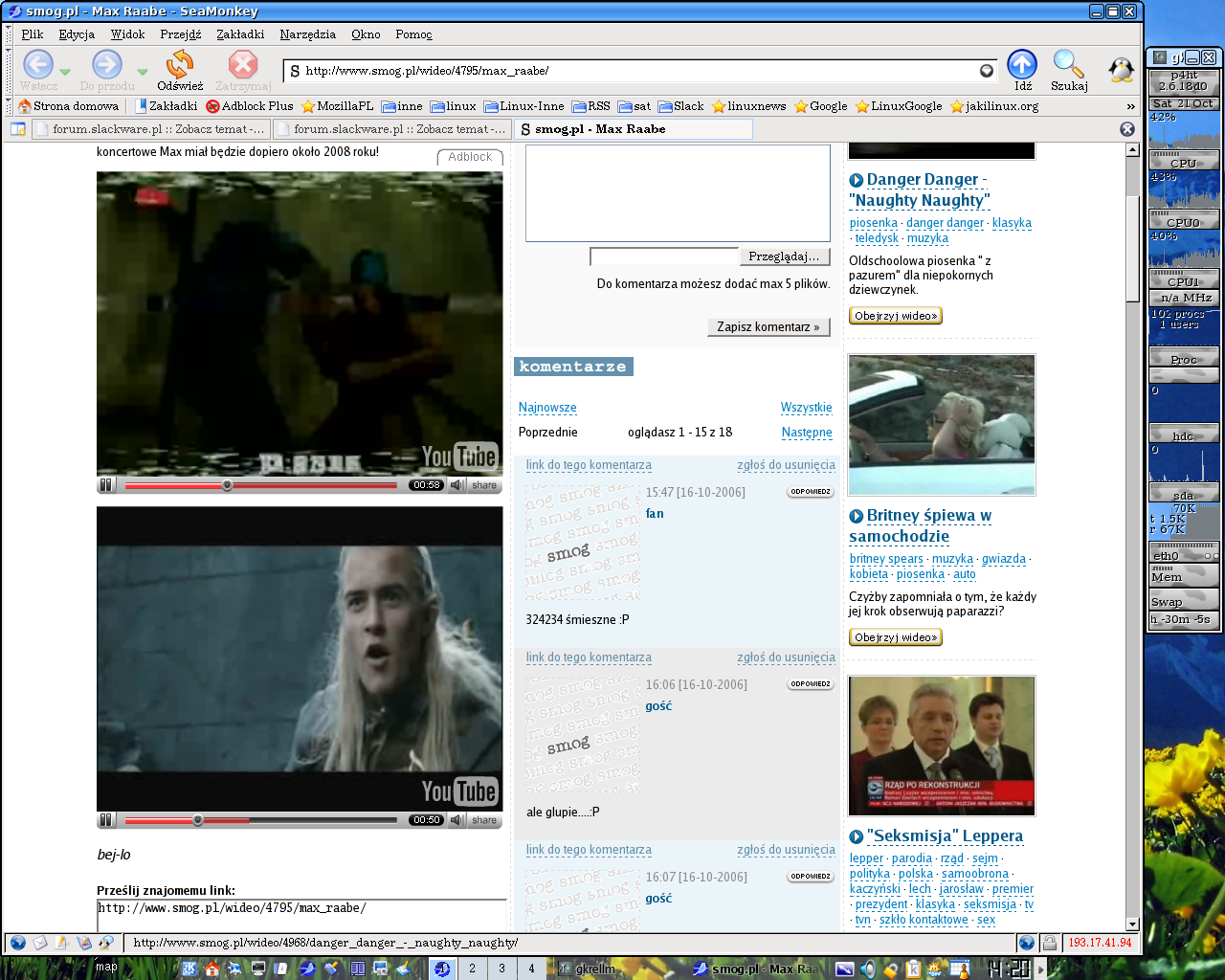Switch to virtual desktop 3
1225x980 pixels.
pyautogui.click(x=501, y=969)
